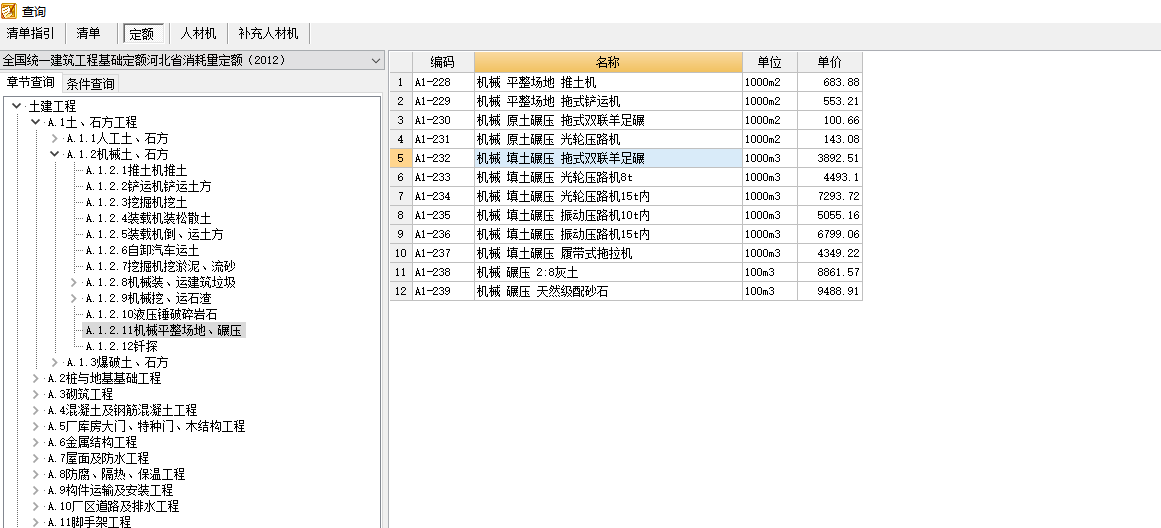
Task: Click the 查询 window app icon
Action: pyautogui.click(x=9, y=11)
